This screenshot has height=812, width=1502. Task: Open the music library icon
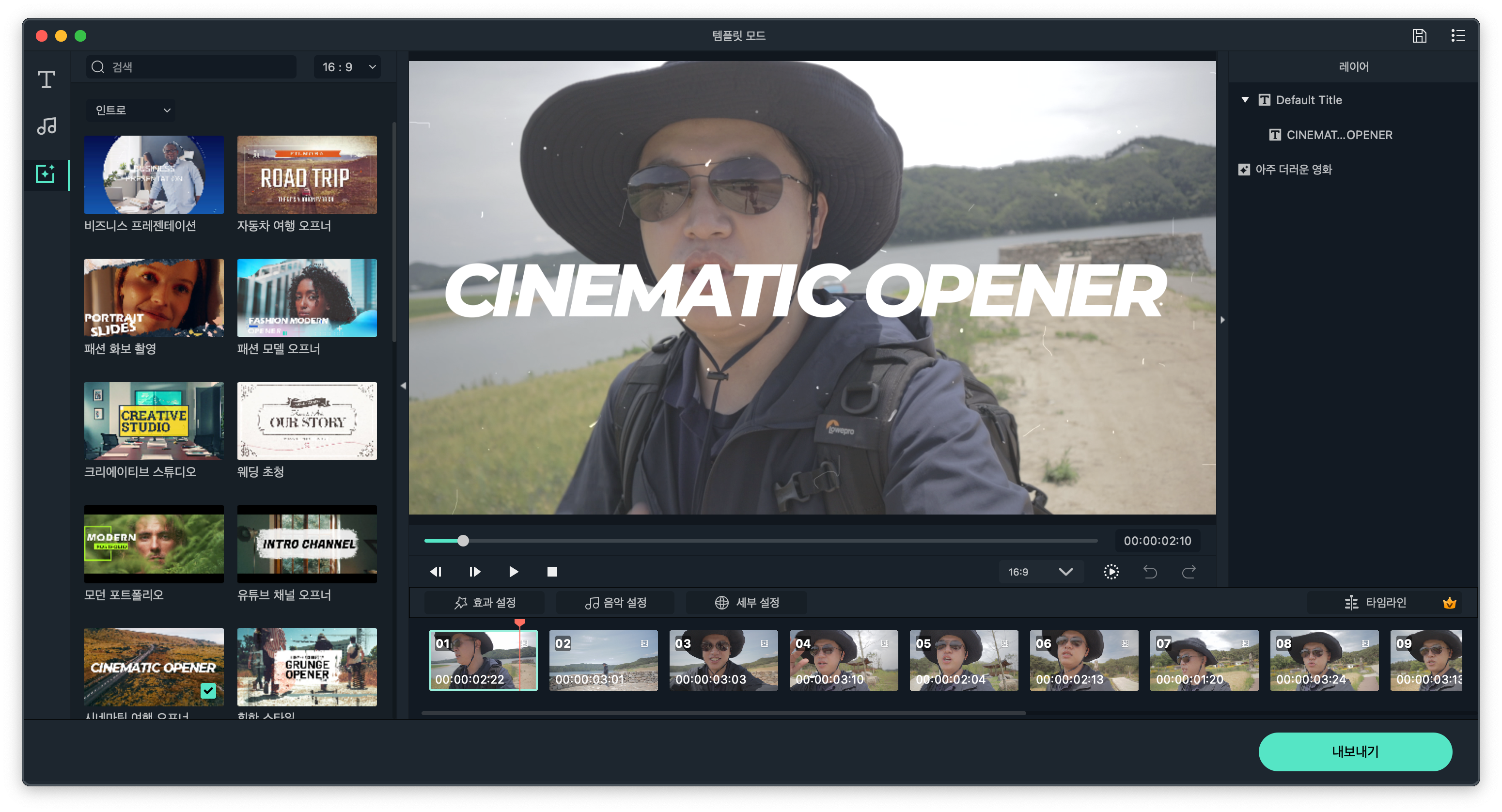(47, 126)
